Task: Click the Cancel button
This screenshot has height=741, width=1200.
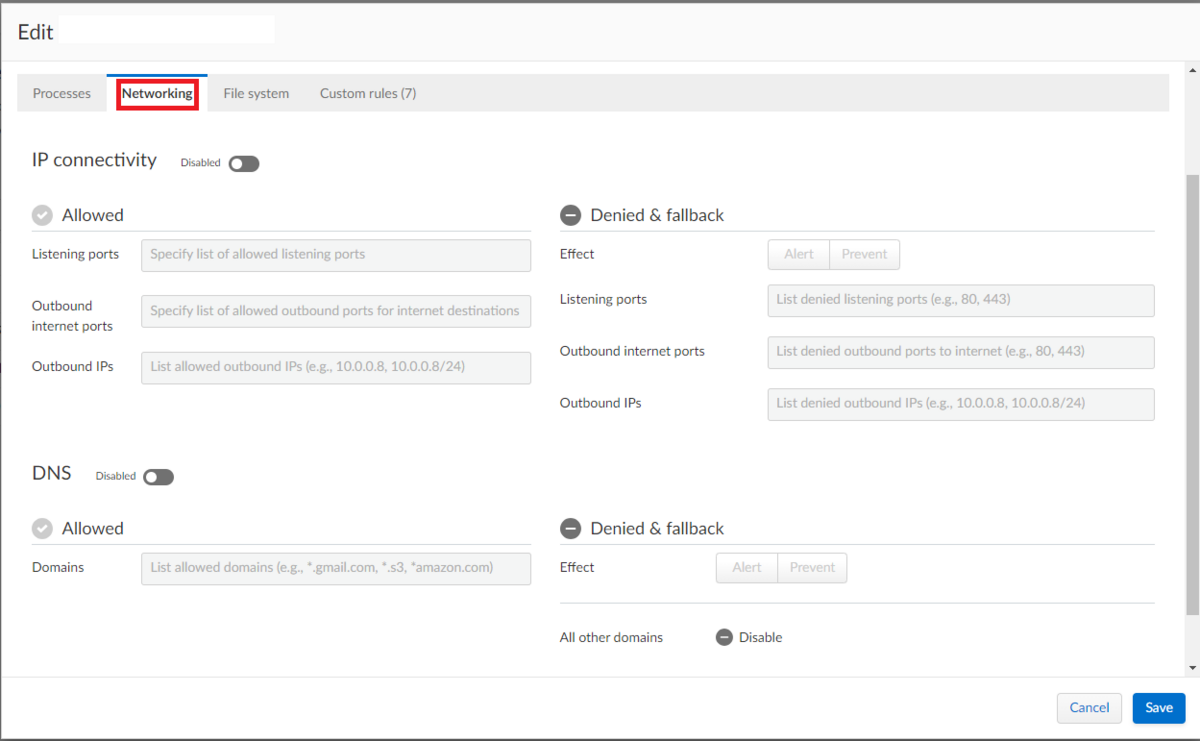Action: pyautogui.click(x=1089, y=707)
